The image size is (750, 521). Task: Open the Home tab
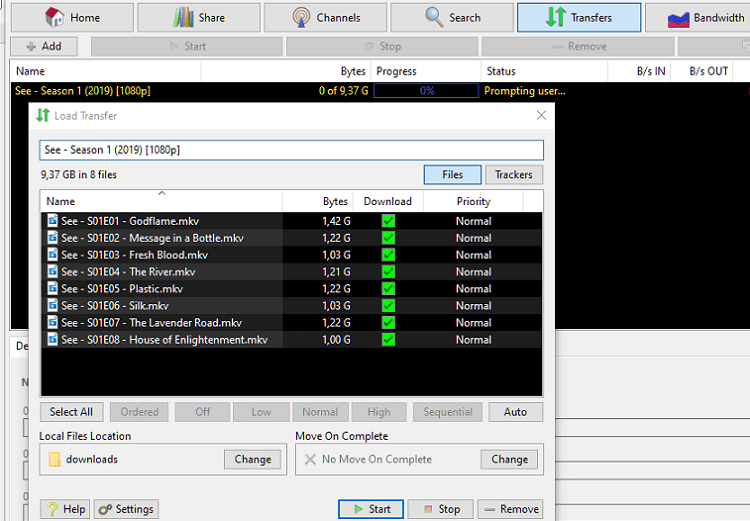(72, 18)
